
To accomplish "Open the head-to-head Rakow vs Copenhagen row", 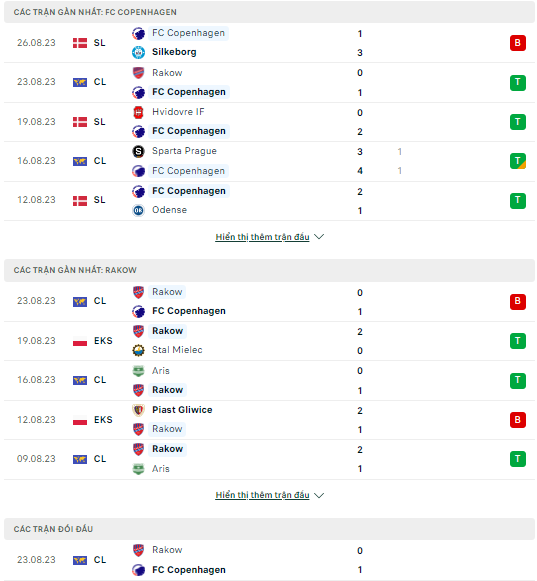I will (x=269, y=560).
